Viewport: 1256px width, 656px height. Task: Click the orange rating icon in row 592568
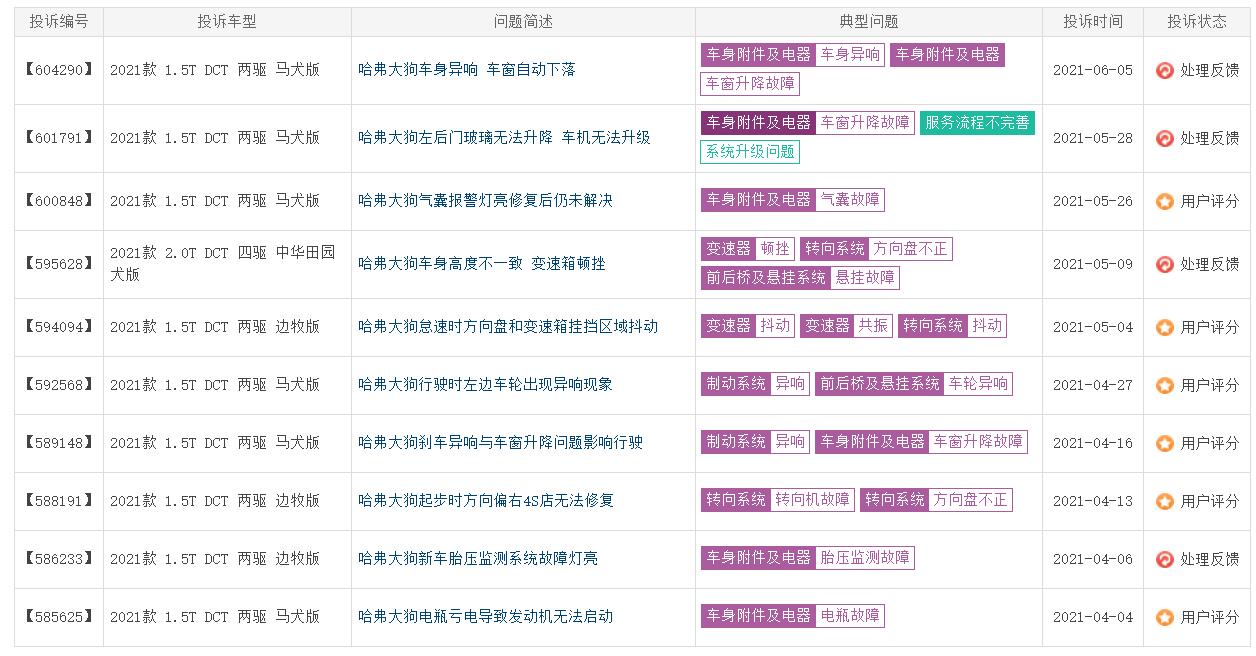[1164, 385]
